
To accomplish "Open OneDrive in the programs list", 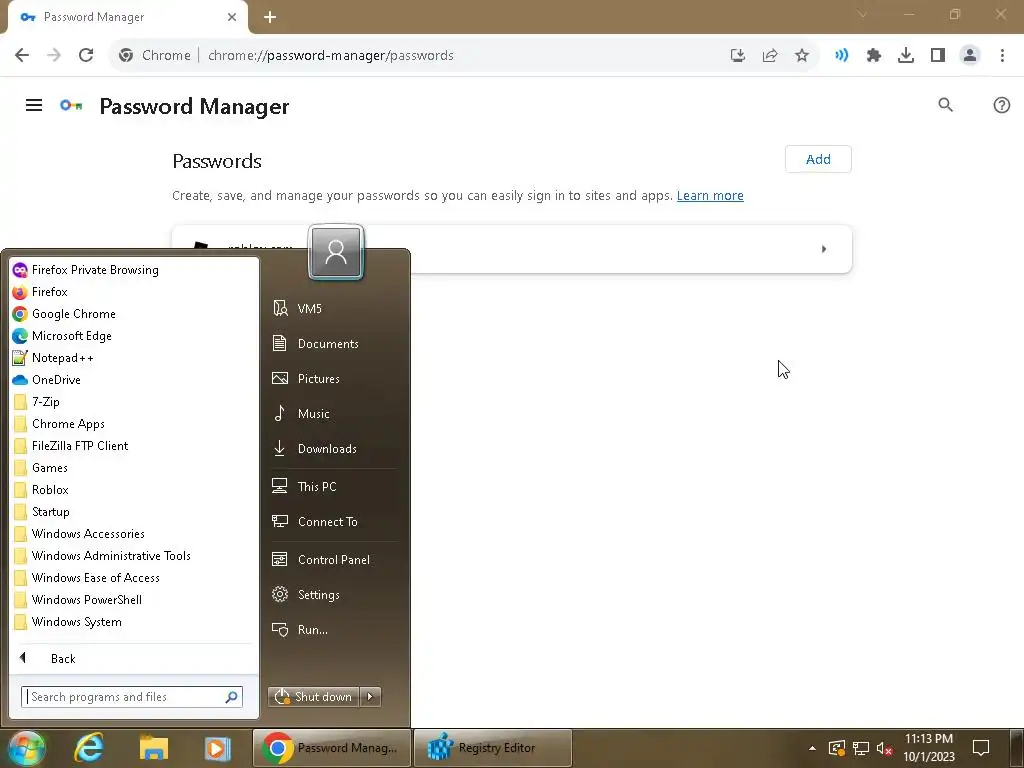I will [46, 380].
